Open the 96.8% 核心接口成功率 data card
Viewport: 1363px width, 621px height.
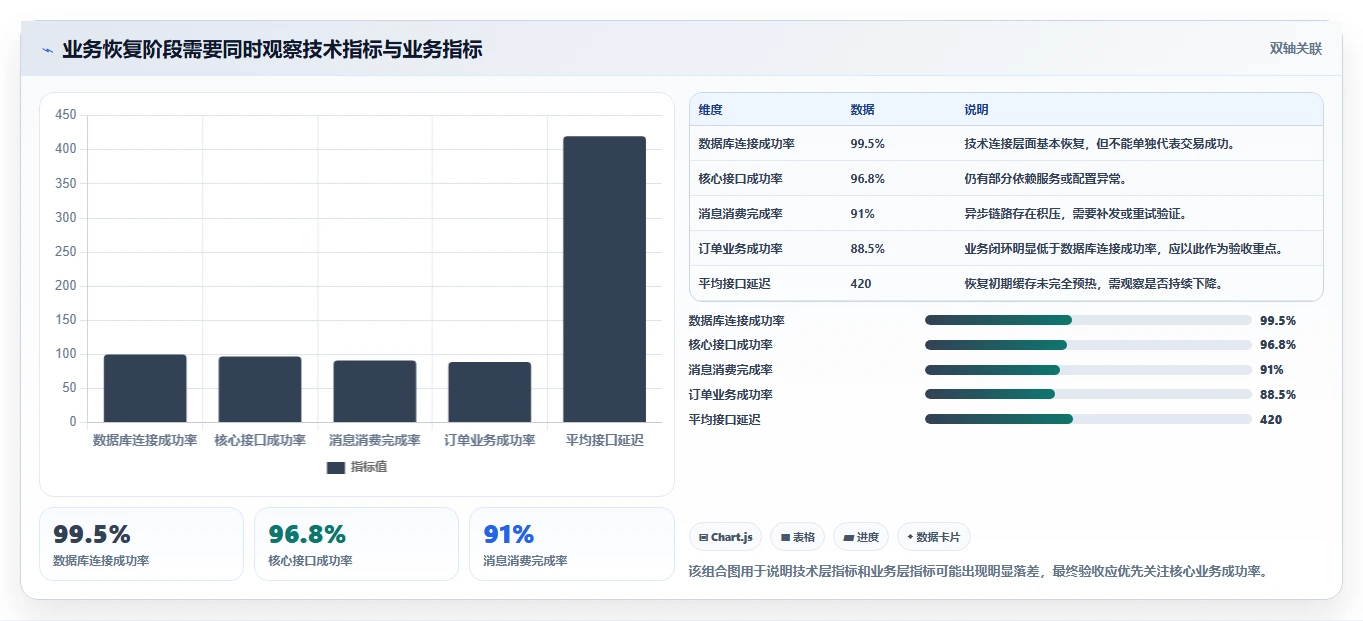pyautogui.click(x=356, y=544)
